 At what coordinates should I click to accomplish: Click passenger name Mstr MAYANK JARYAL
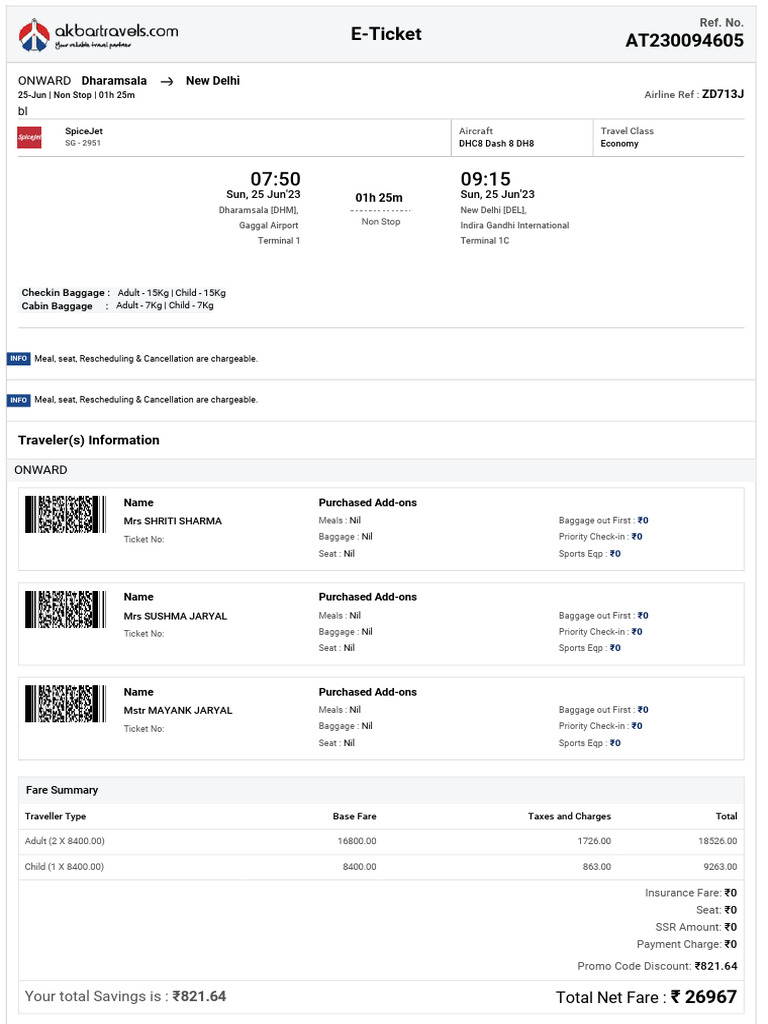(178, 711)
